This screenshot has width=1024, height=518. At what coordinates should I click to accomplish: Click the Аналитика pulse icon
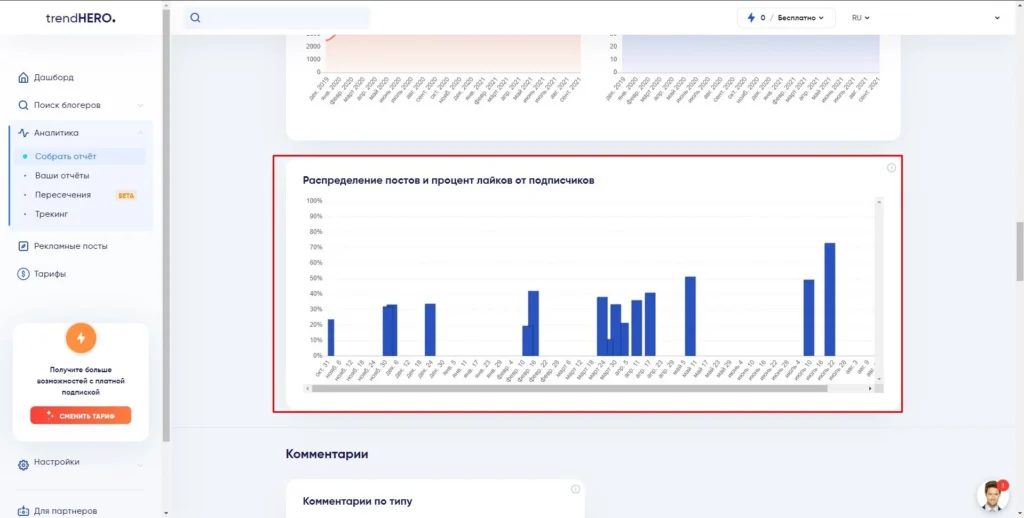pos(23,133)
